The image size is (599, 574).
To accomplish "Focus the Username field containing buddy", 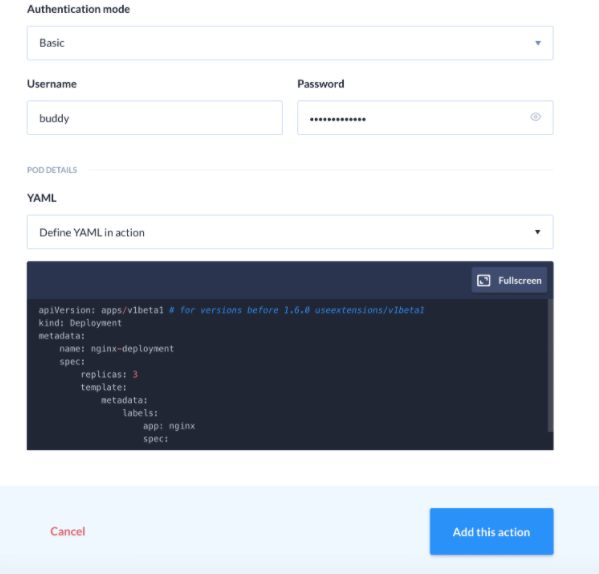I will click(x=155, y=118).
